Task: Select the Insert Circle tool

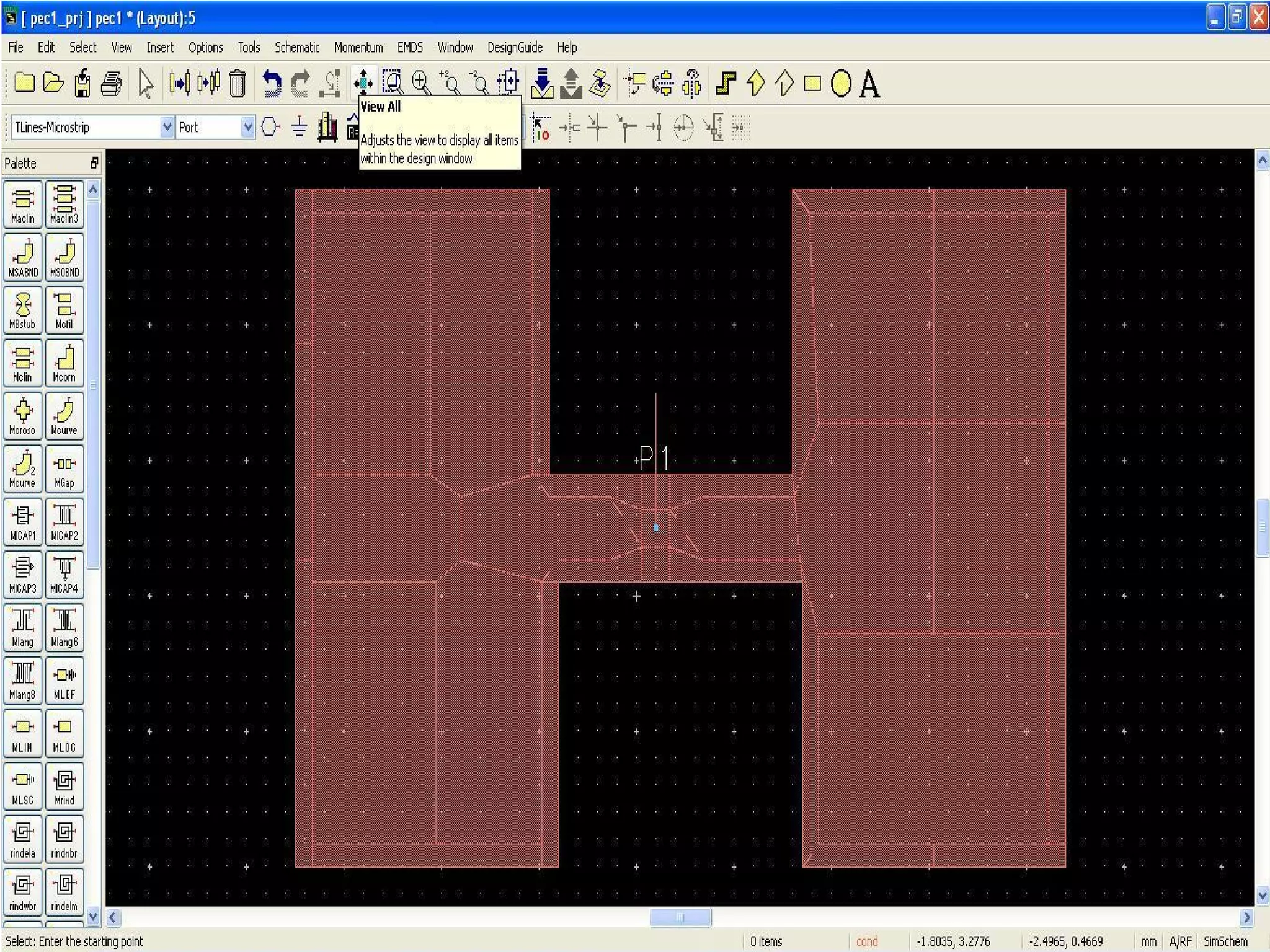Action: (x=841, y=84)
